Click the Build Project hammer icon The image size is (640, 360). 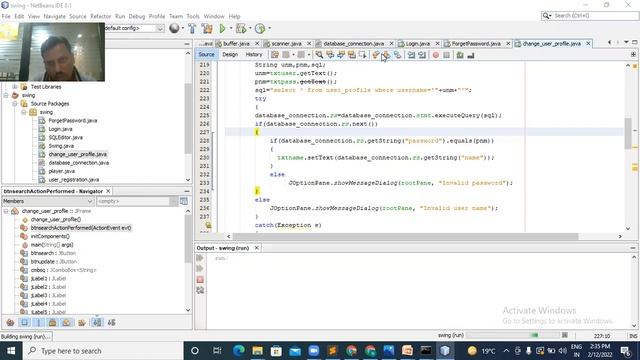(x=192, y=28)
